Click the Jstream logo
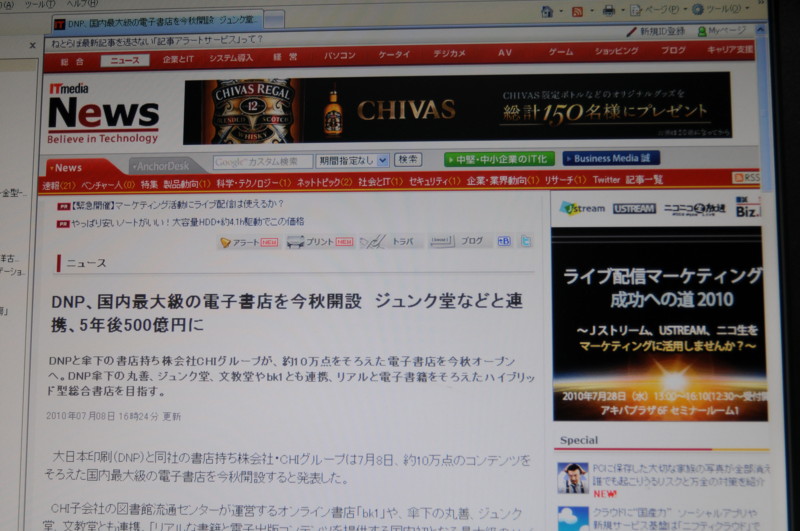Screen dimensions: 800x531 pos(583,209)
